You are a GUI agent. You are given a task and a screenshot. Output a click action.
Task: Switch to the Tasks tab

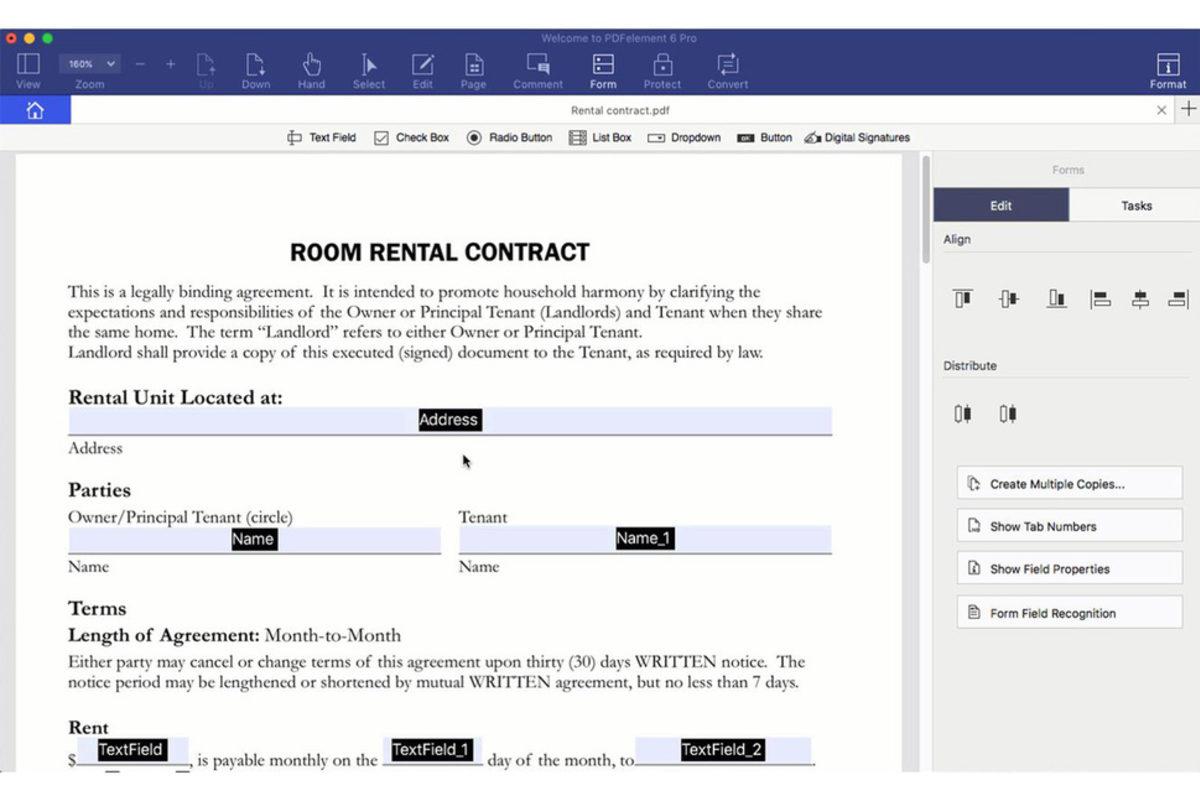coord(1135,206)
